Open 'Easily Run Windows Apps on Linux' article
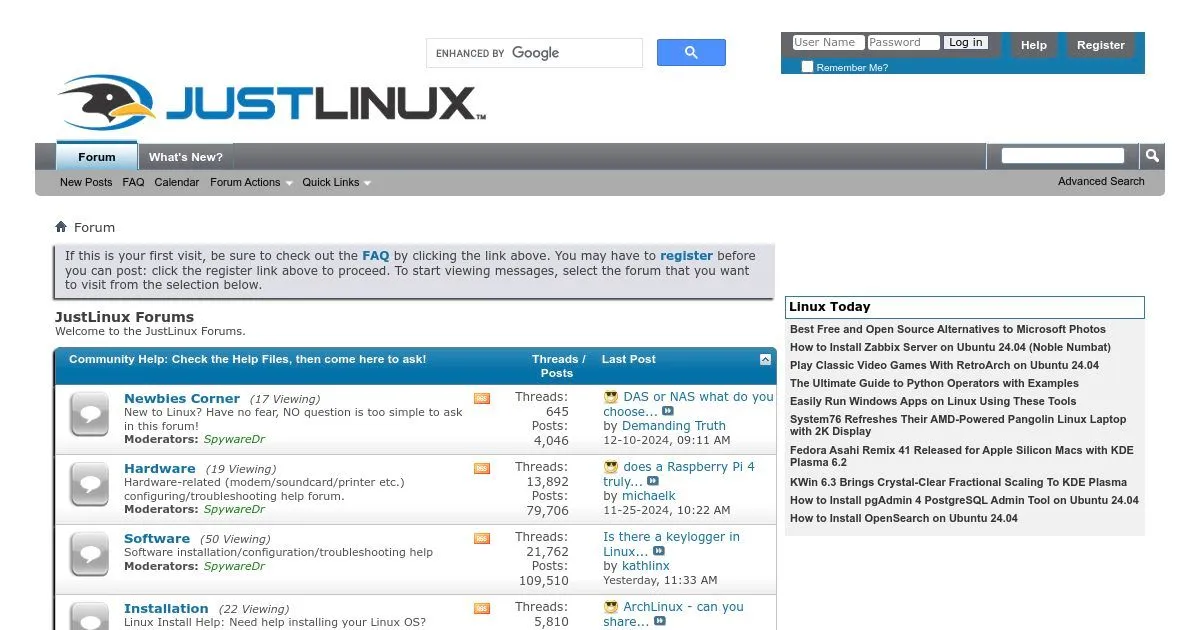The image size is (1200, 630). point(933,401)
